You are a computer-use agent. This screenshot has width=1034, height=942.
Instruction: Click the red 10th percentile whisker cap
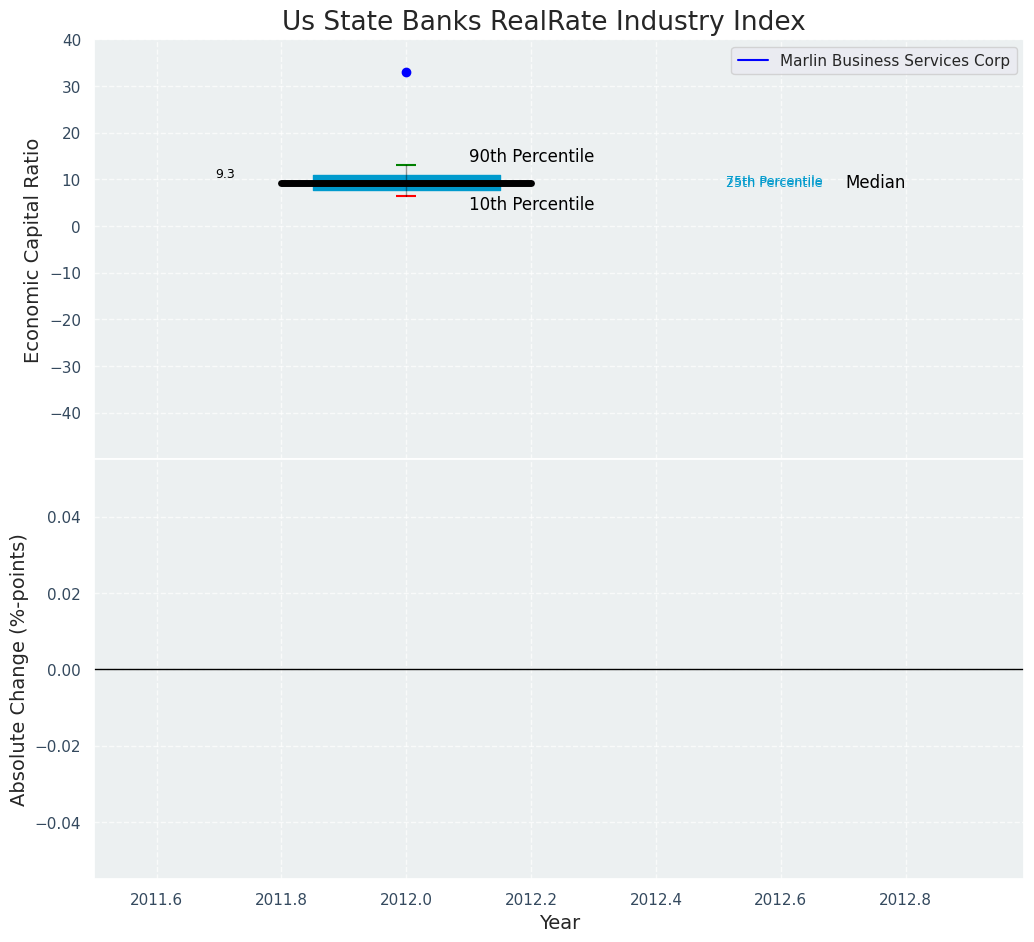coord(406,196)
